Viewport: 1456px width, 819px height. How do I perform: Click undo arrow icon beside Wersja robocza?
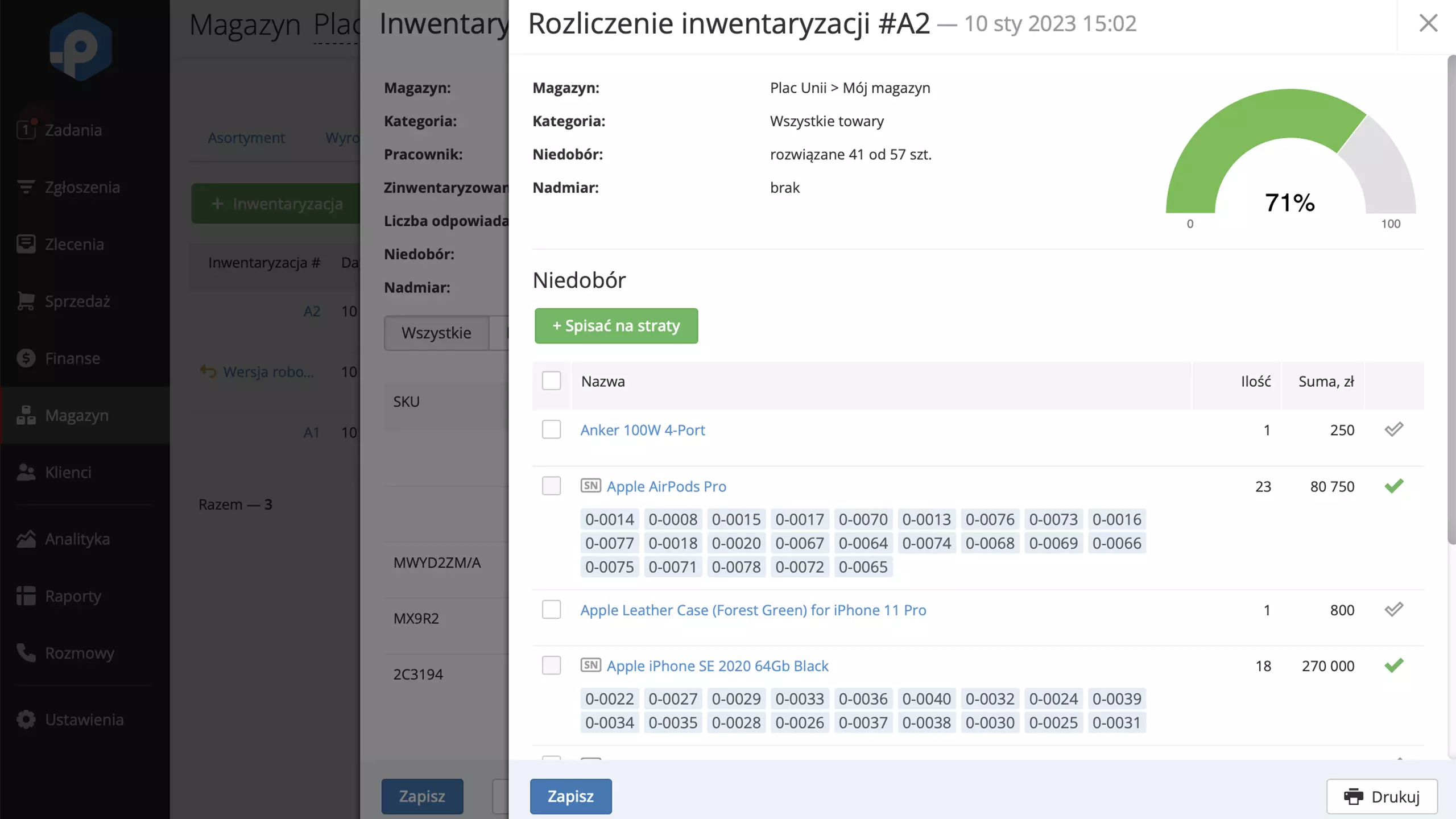click(208, 371)
